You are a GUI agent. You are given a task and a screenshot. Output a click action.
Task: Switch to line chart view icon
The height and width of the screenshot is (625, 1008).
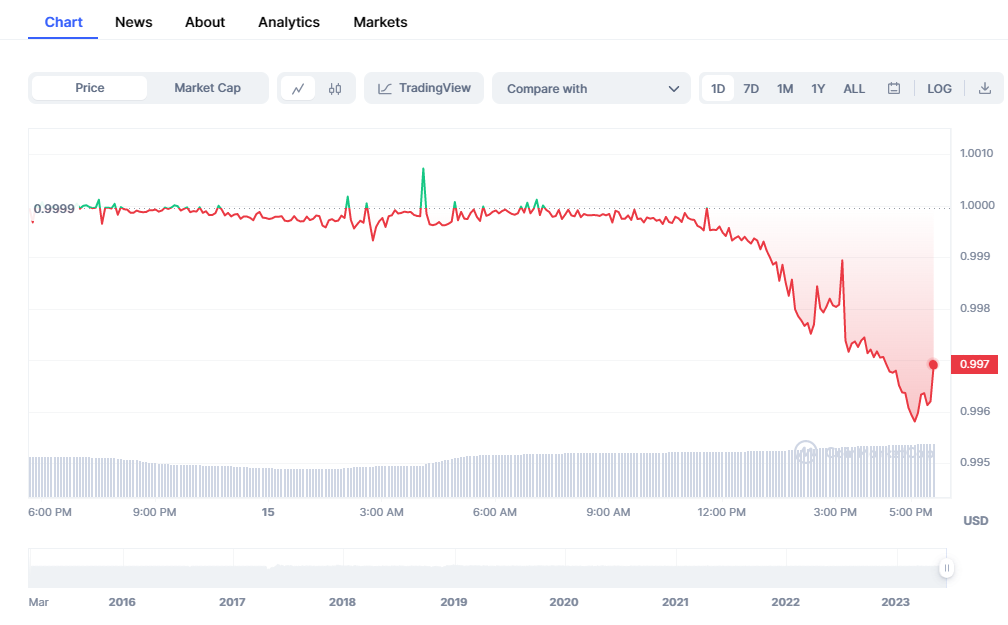click(x=298, y=89)
